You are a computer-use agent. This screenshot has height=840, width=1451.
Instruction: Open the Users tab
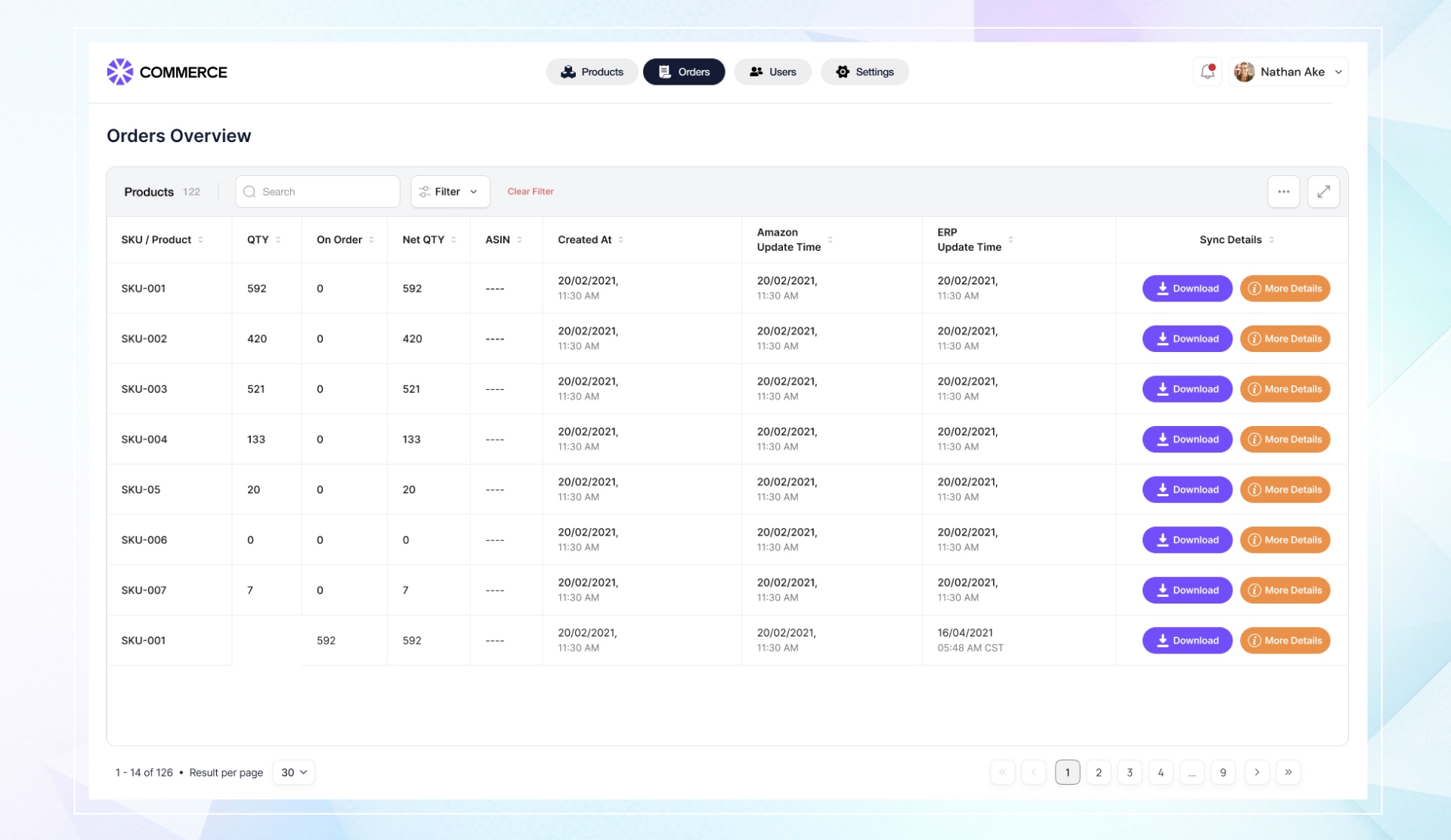tap(772, 72)
